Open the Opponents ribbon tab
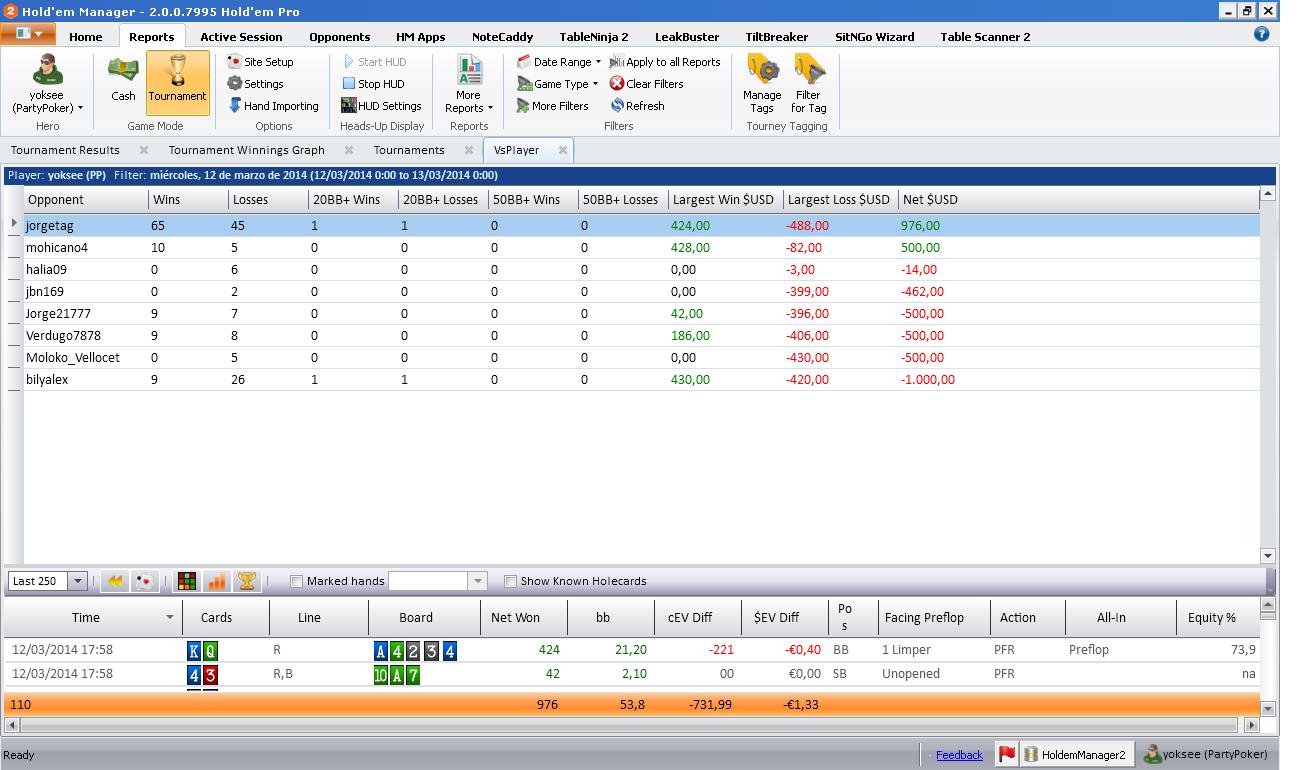 [x=340, y=37]
